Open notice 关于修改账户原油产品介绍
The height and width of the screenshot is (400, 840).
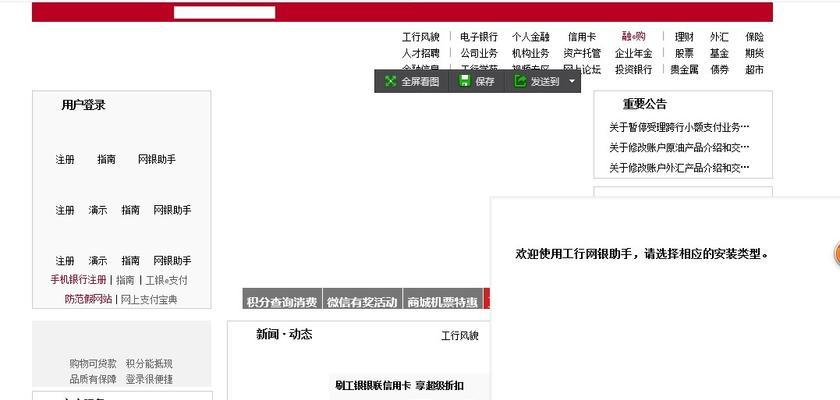click(x=679, y=147)
